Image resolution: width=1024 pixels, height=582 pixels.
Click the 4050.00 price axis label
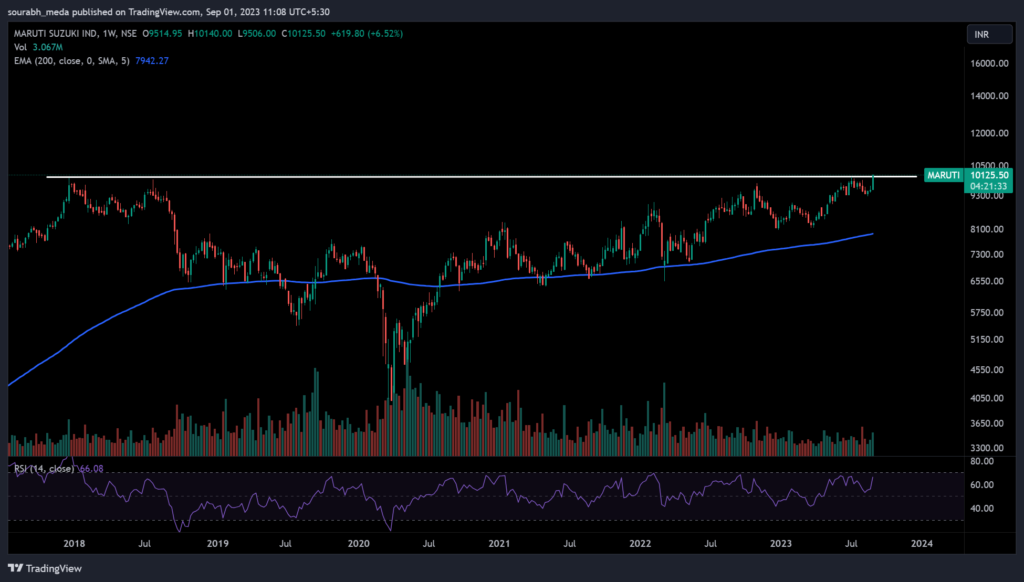coord(987,398)
